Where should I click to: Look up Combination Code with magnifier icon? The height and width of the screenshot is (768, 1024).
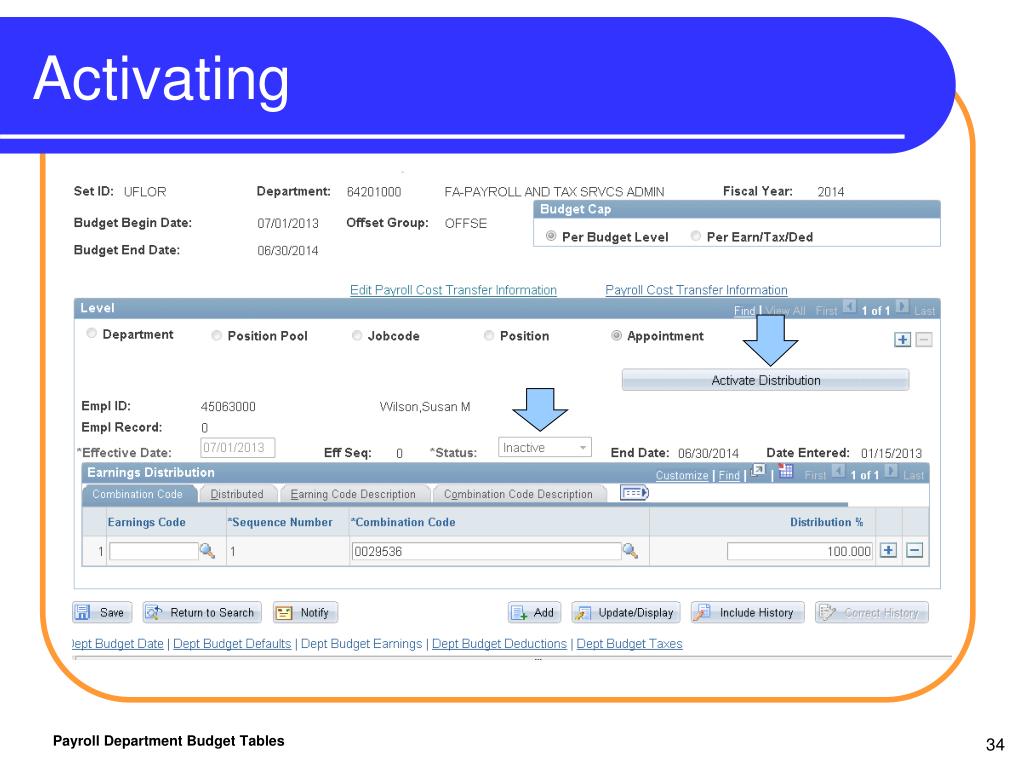tap(630, 551)
